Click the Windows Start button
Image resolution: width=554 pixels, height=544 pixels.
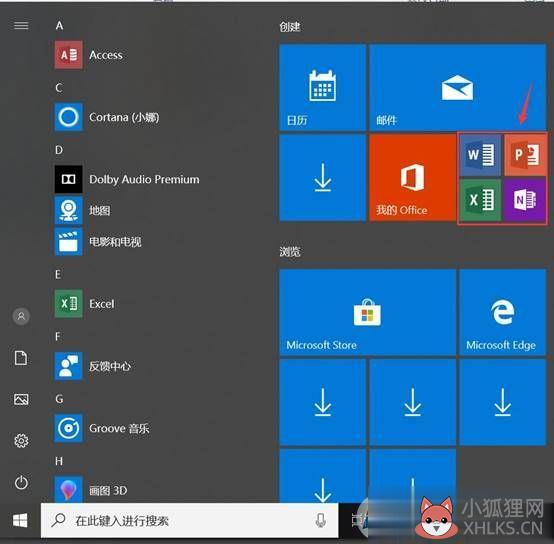point(20,521)
